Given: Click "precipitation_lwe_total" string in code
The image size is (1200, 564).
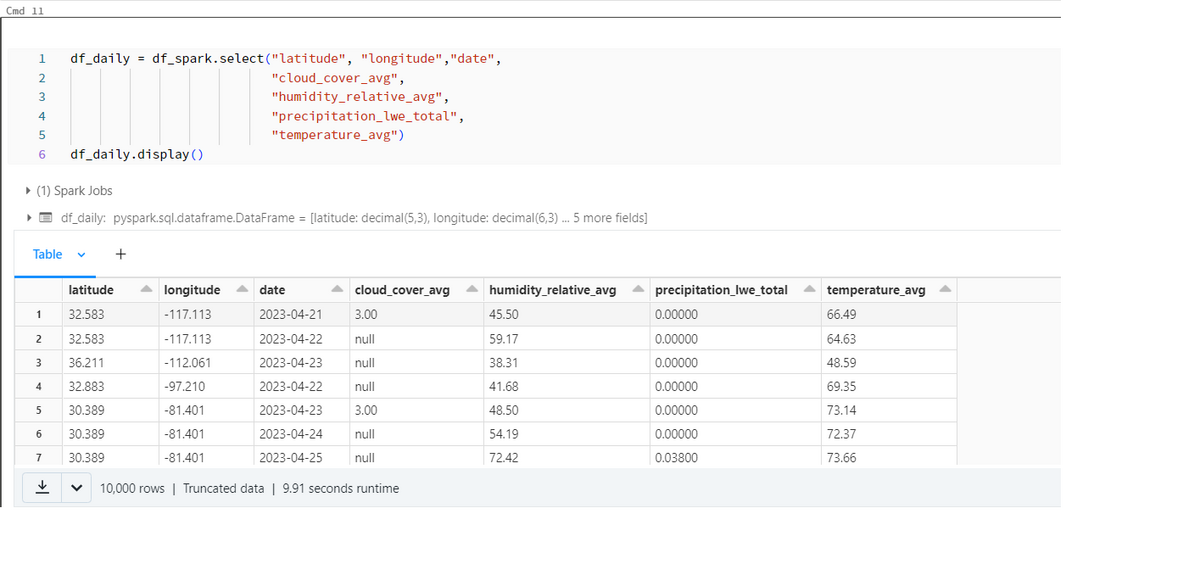Looking at the screenshot, I should click(364, 116).
